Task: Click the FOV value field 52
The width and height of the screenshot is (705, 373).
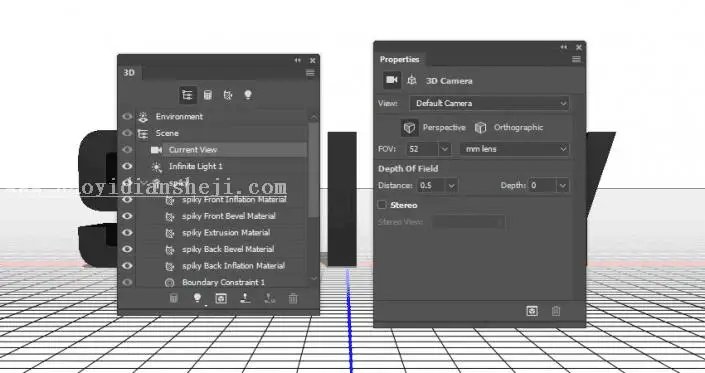Action: [423, 149]
